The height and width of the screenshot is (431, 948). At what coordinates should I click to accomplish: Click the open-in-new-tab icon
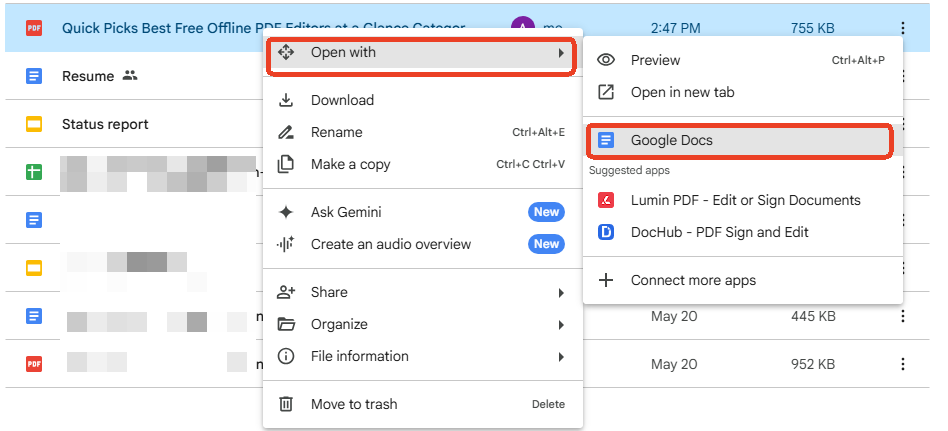(606, 92)
